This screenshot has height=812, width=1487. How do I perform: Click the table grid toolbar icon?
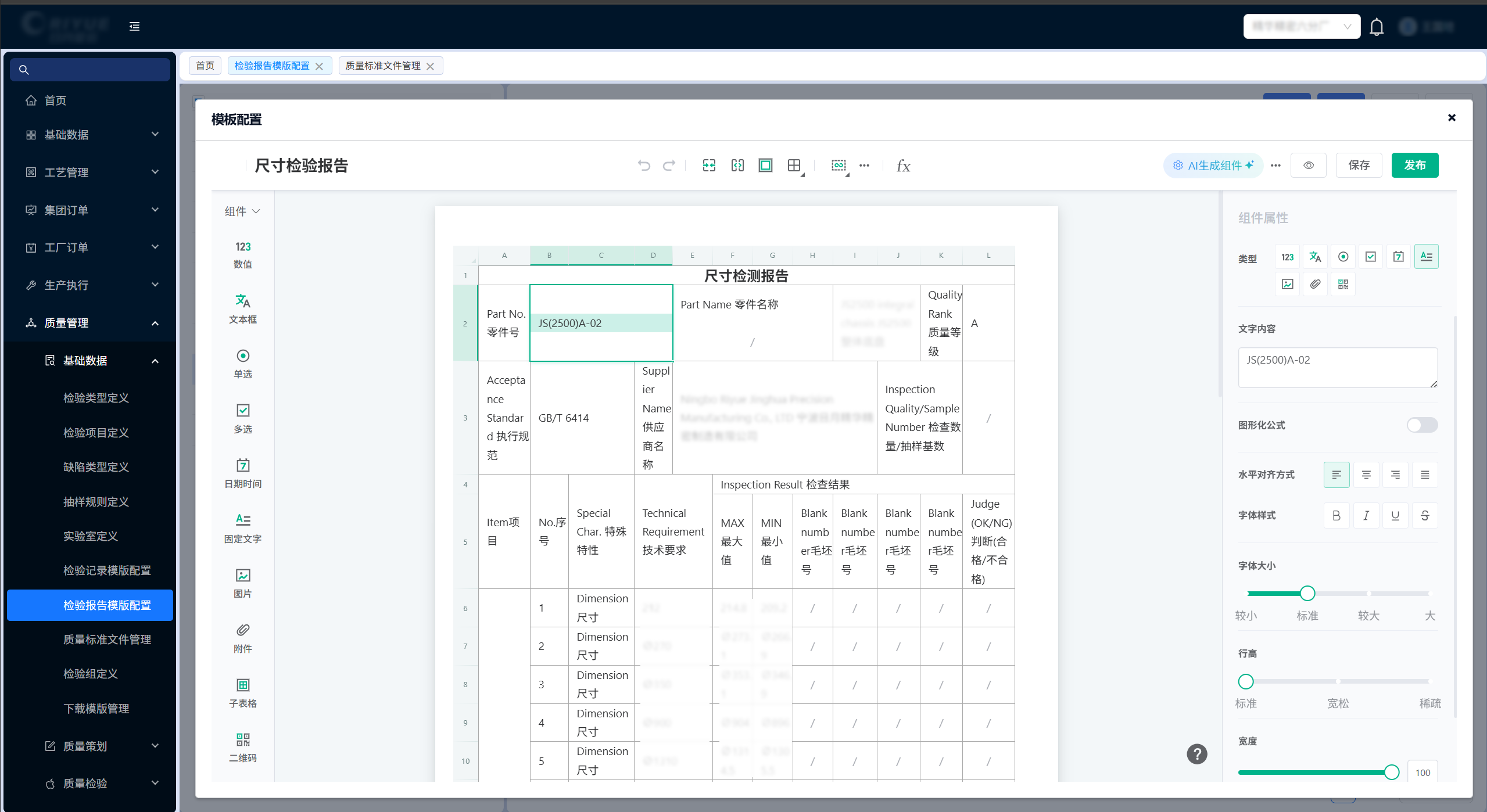click(x=794, y=166)
